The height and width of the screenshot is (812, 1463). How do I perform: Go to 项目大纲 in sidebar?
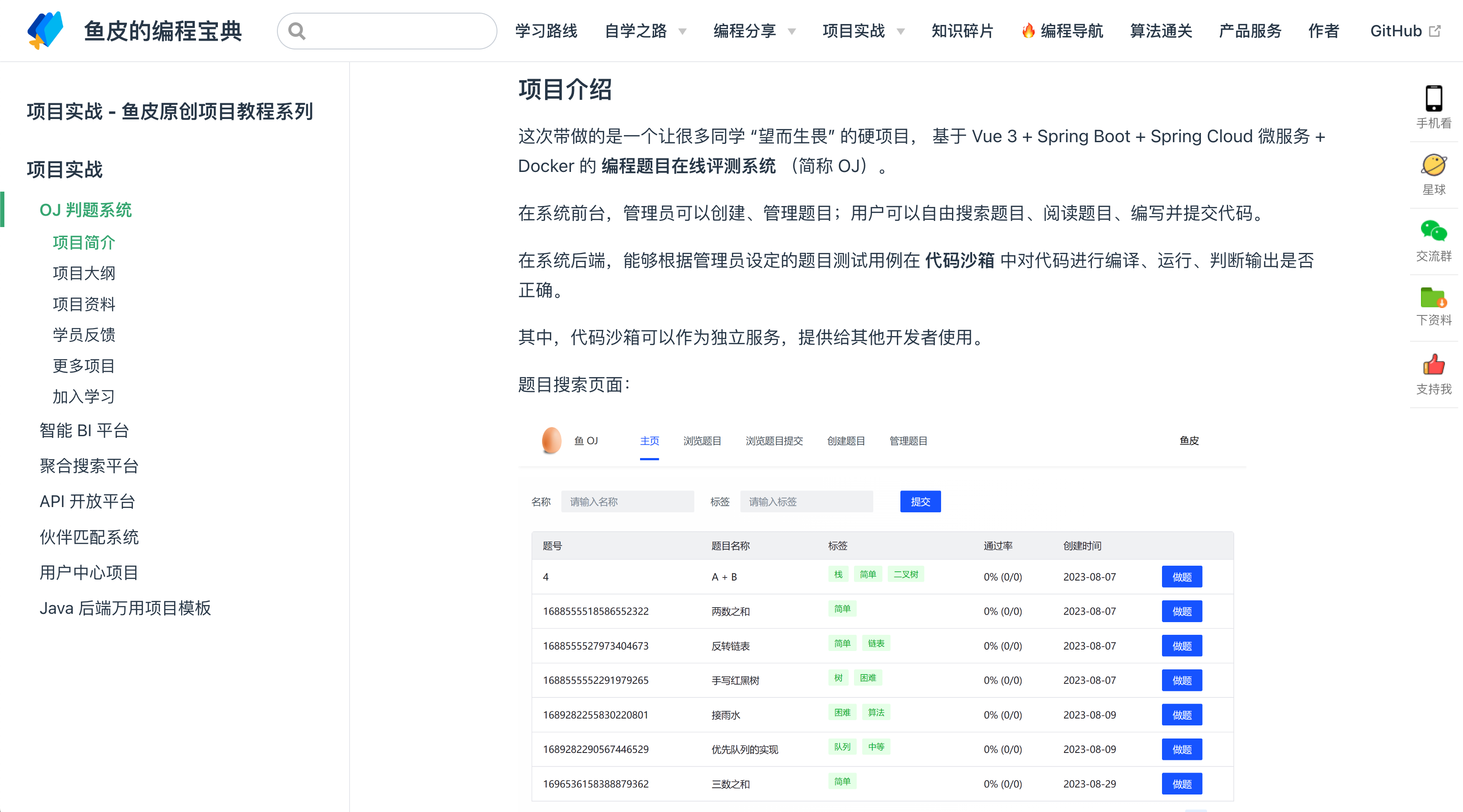pos(84,273)
